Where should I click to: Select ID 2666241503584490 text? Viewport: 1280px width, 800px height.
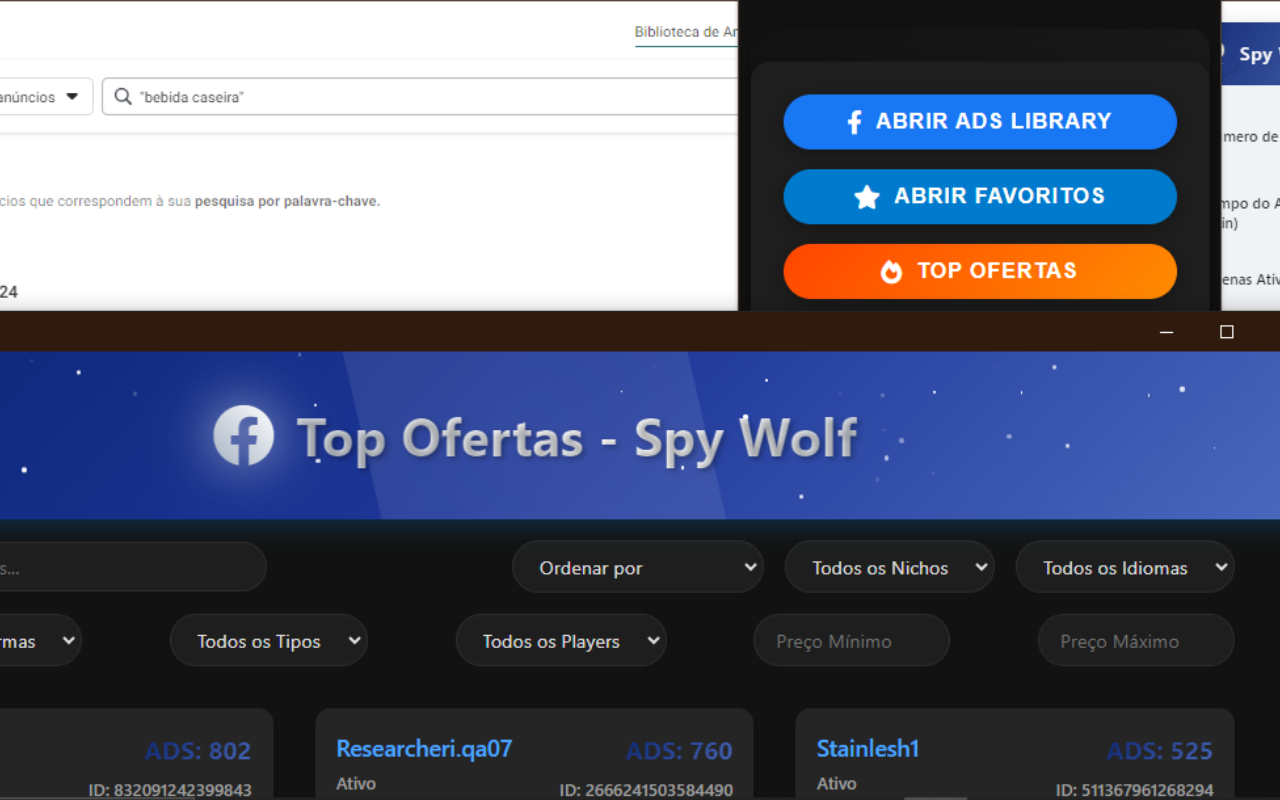(646, 790)
